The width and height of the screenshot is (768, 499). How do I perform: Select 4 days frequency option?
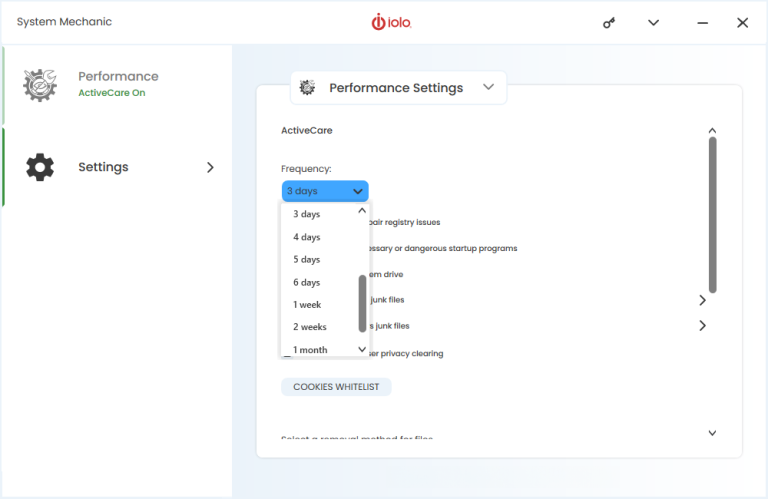307,237
